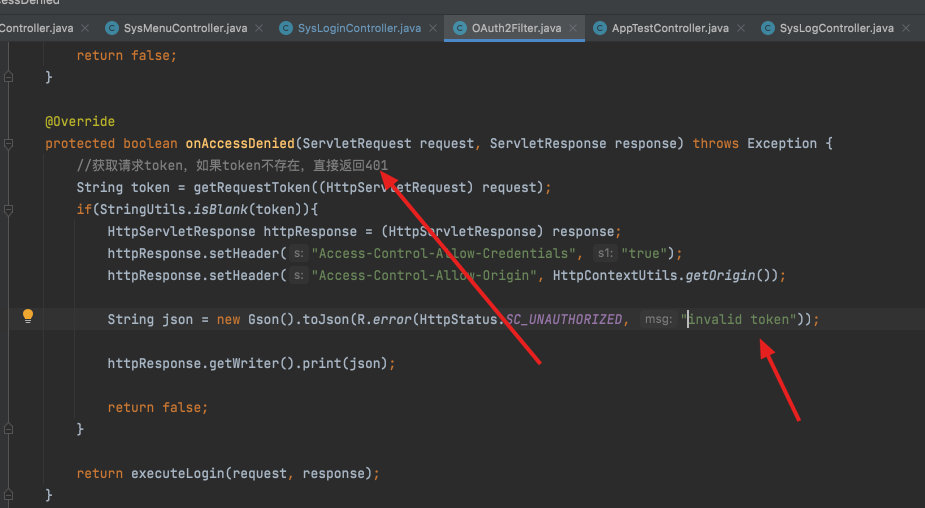Switch to the SysLoginController.java tab
This screenshot has height=508, width=925.
click(x=359, y=28)
